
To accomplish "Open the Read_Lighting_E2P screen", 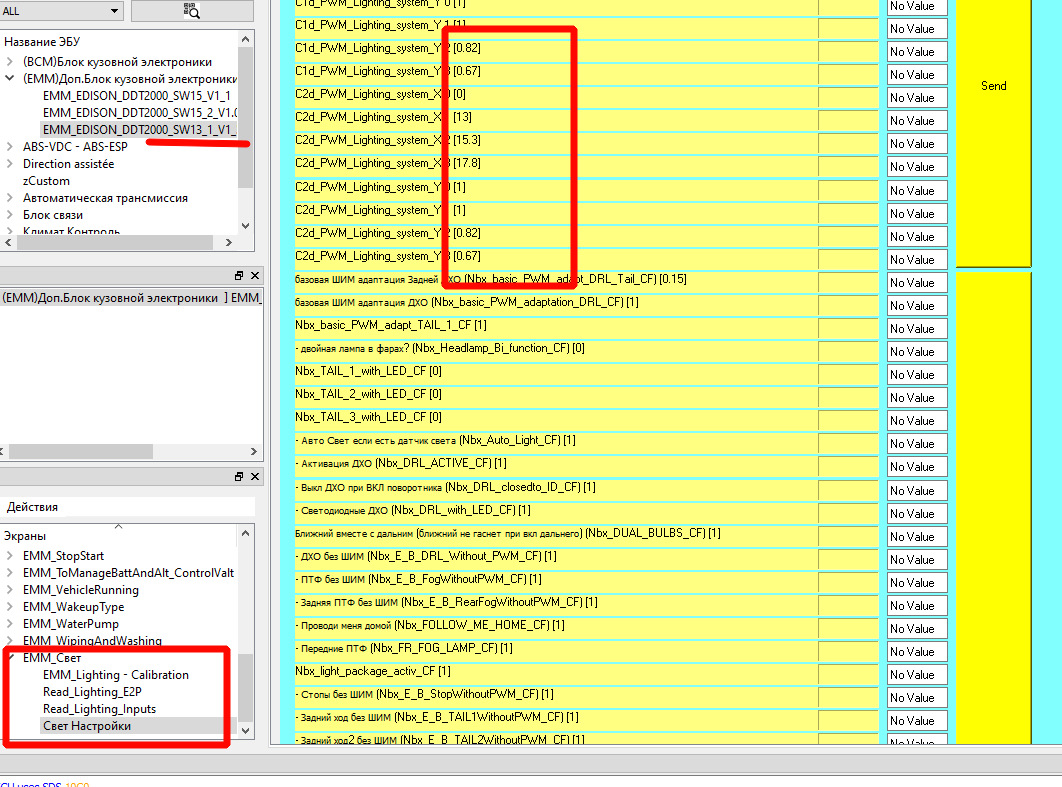I will coord(99,692).
